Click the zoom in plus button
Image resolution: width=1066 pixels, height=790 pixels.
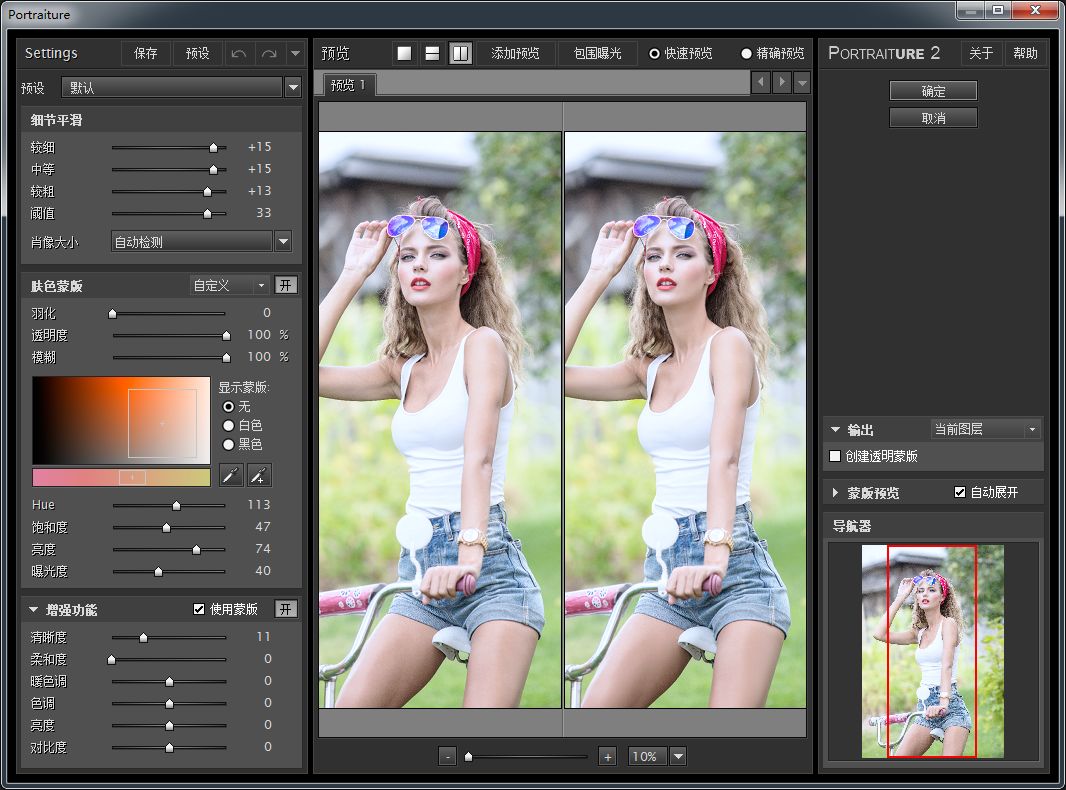[607, 757]
